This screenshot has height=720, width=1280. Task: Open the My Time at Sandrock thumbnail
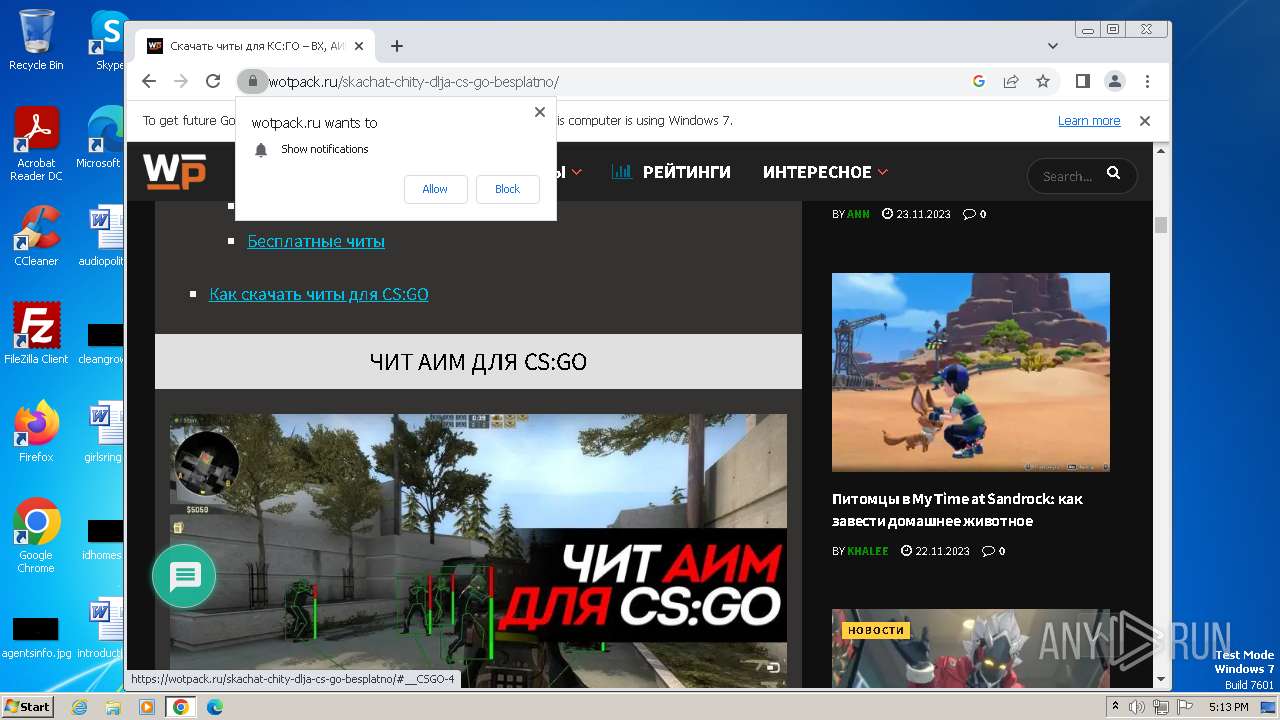(x=971, y=372)
